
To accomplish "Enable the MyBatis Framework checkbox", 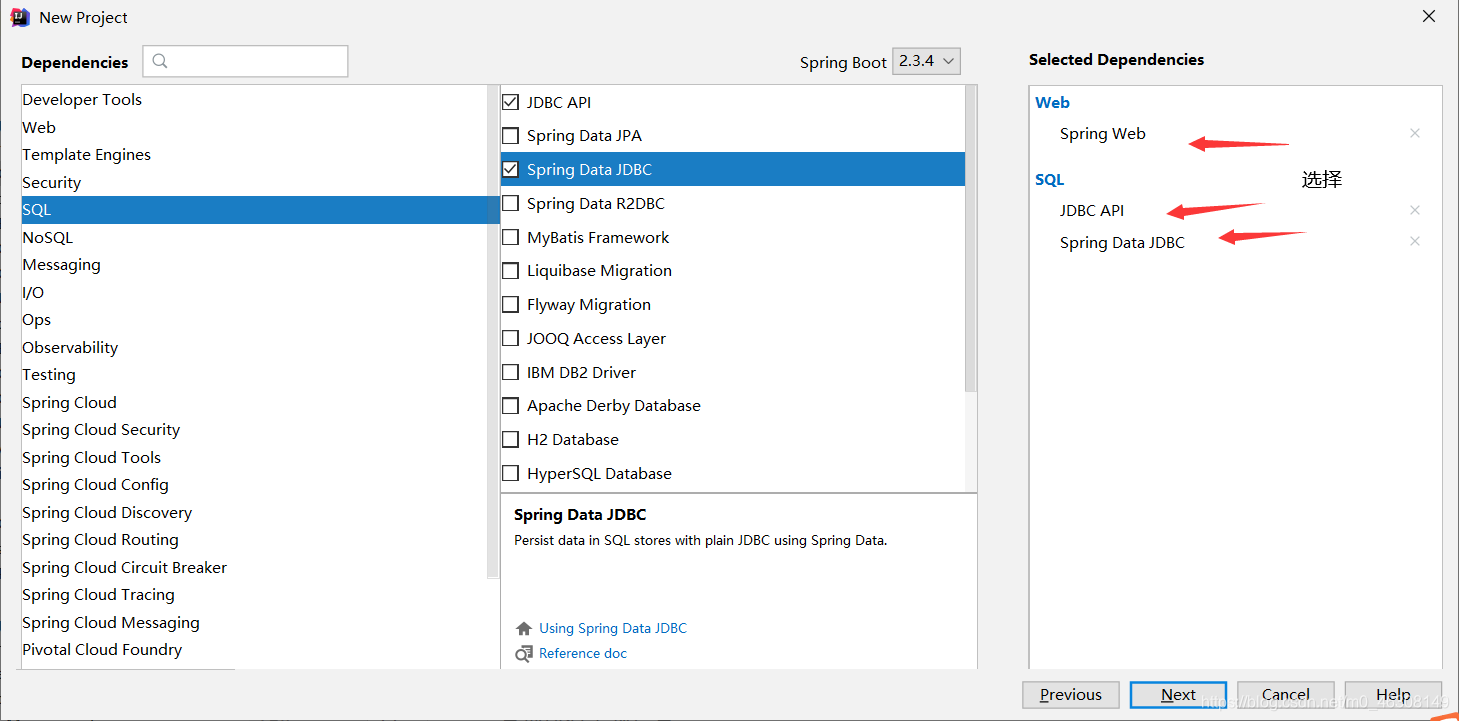I will tap(511, 237).
